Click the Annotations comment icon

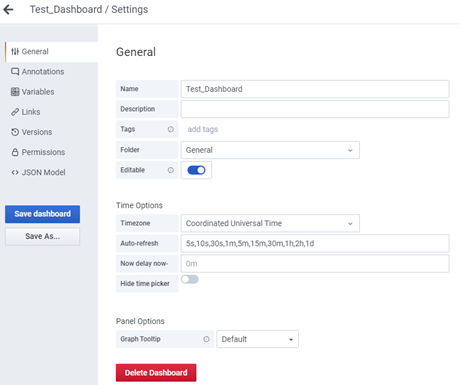[15, 72]
